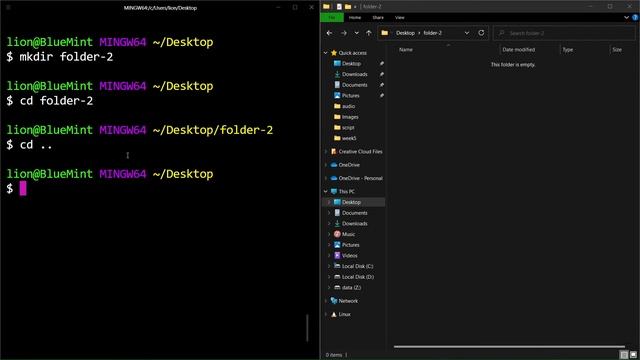The width and height of the screenshot is (640, 360).
Task: Click horizontal scrollbar in file pane
Action: [x=509, y=347]
